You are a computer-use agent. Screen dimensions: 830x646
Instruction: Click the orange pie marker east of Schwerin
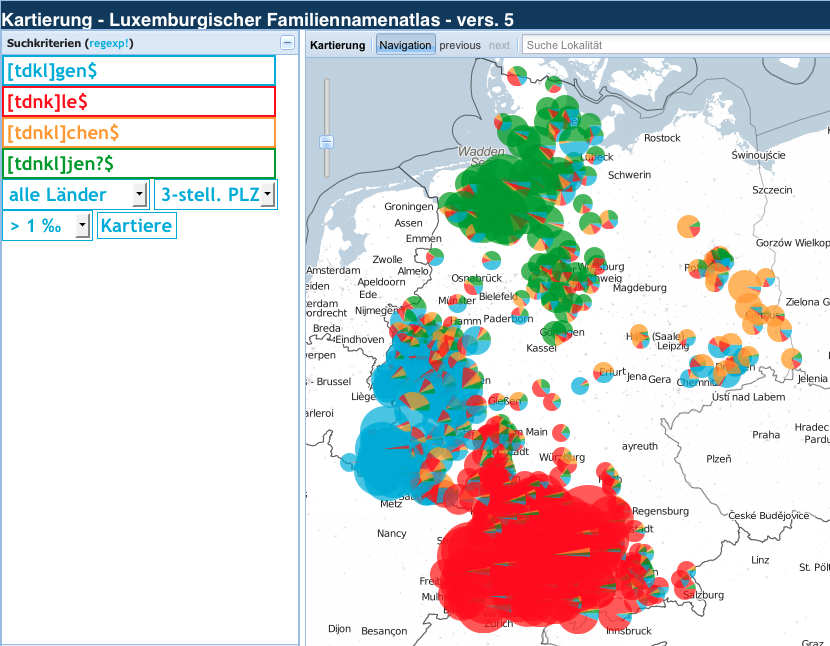[x=688, y=227]
